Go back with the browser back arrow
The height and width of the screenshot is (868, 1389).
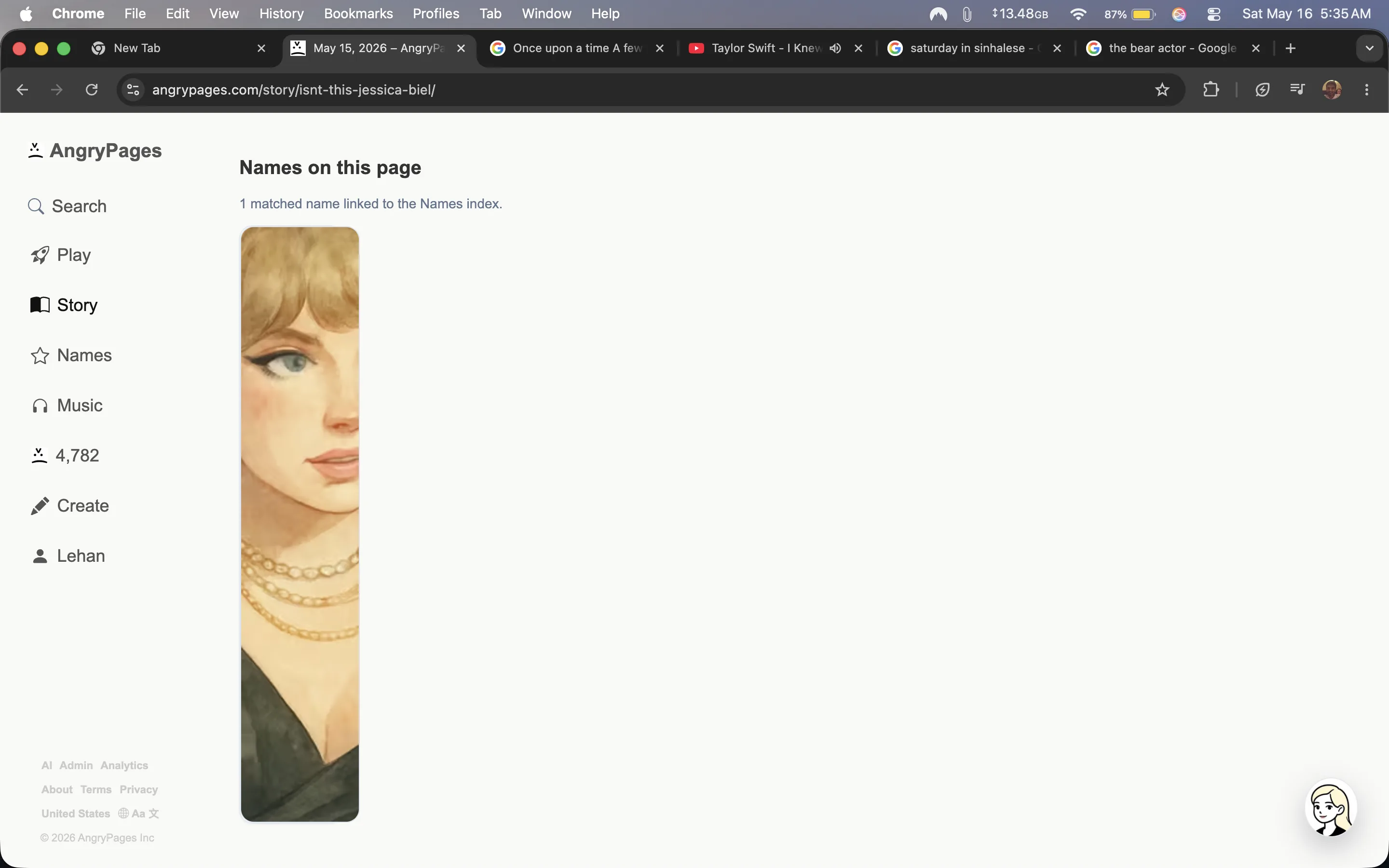coord(22,90)
